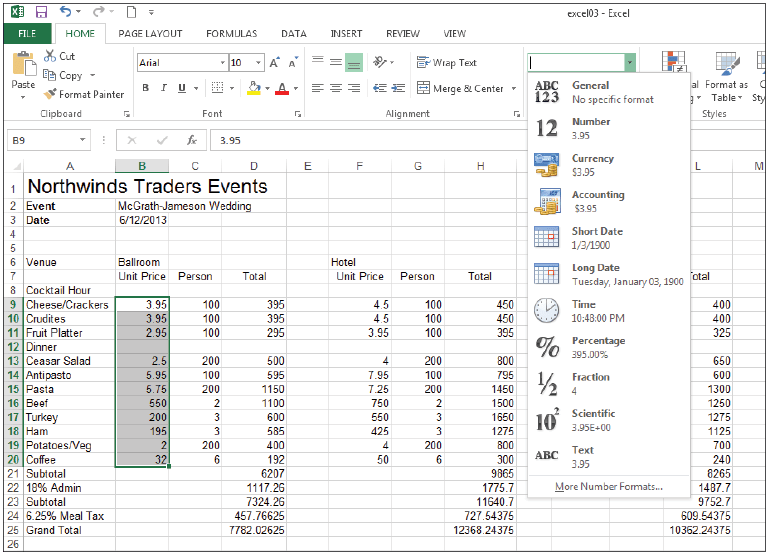Align text right in the Alignment group

click(354, 88)
